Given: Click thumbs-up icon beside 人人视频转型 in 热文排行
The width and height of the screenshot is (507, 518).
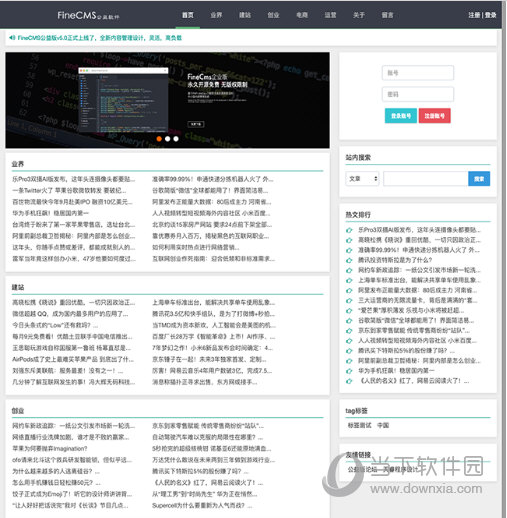Looking at the screenshot, I should click(x=349, y=341).
